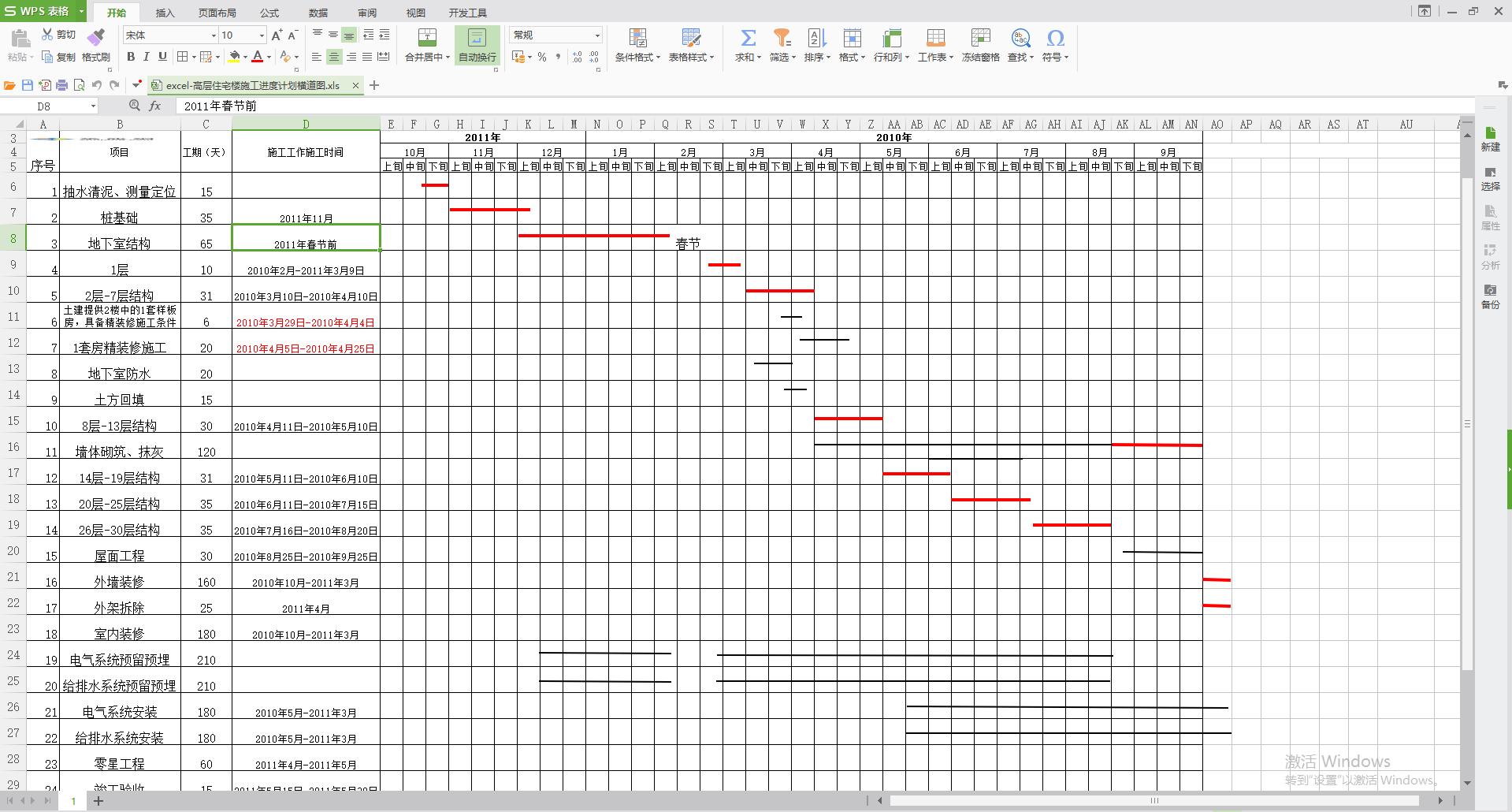Switch to the Insert (插入) tab
Viewport: 1512px width, 812px height.
[165, 13]
